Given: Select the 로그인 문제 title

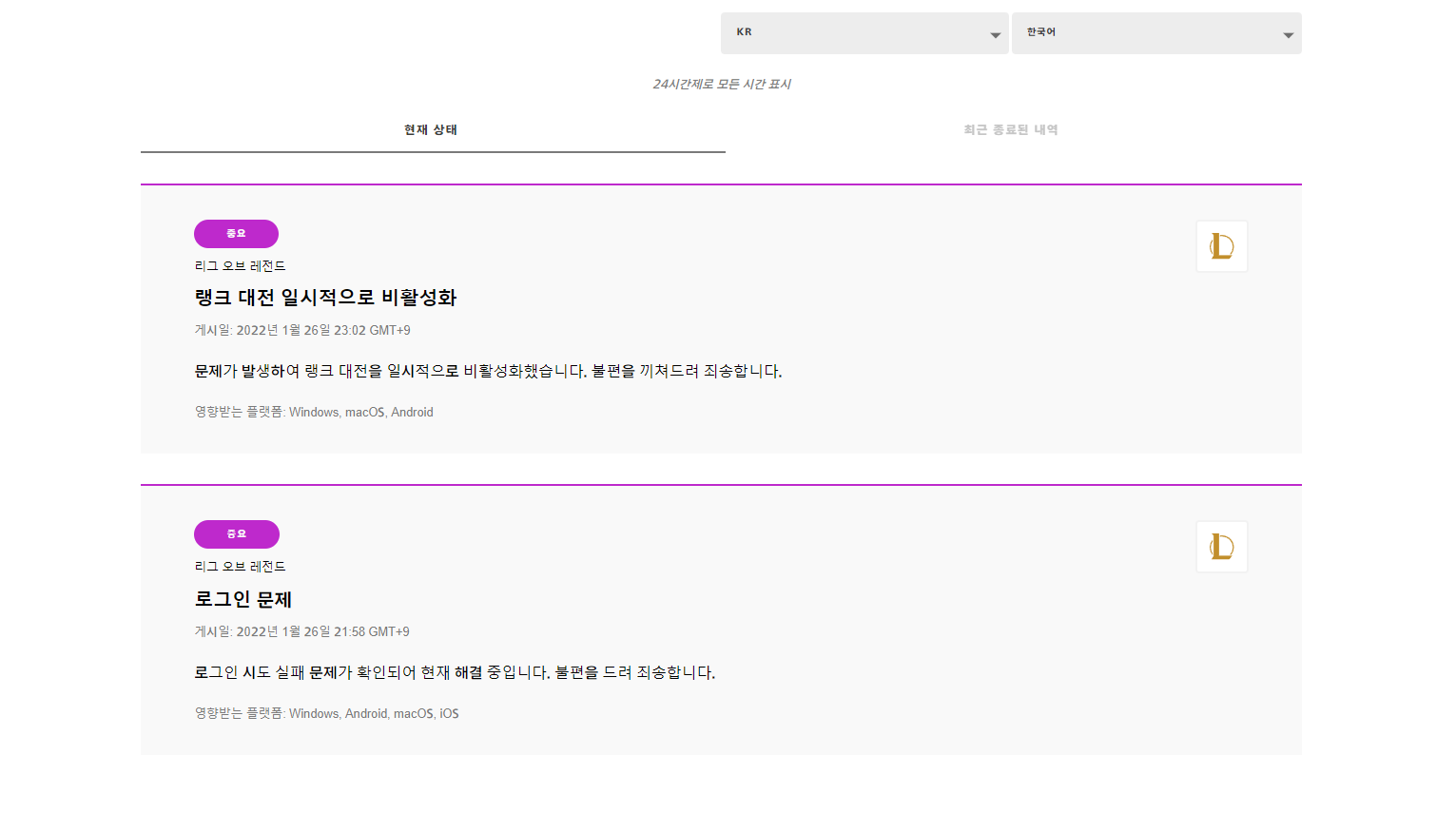Looking at the screenshot, I should [243, 599].
